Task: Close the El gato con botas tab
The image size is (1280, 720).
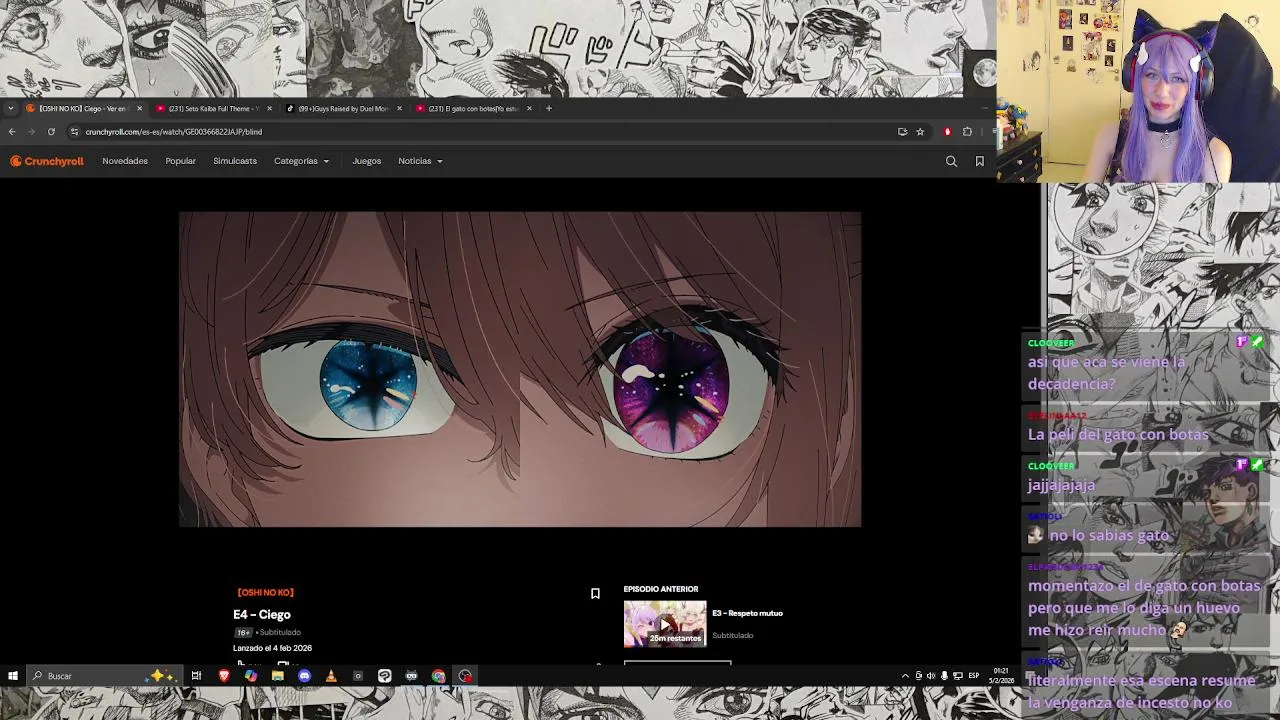Action: (529, 108)
